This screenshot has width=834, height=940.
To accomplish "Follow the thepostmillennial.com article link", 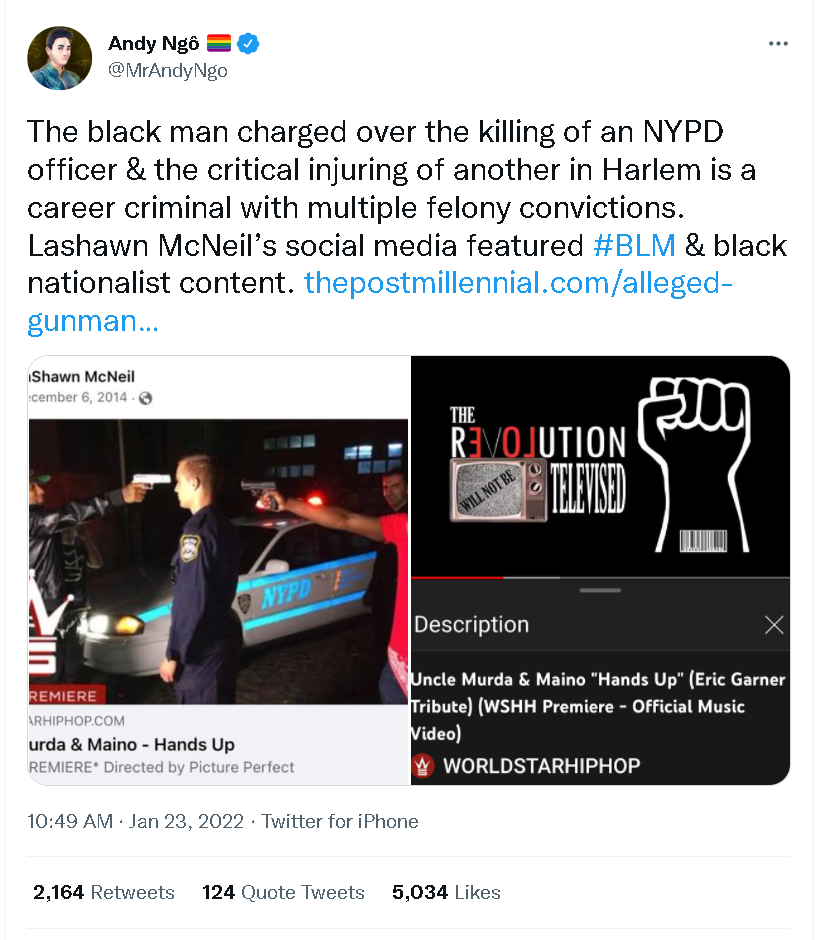I will point(518,283).
